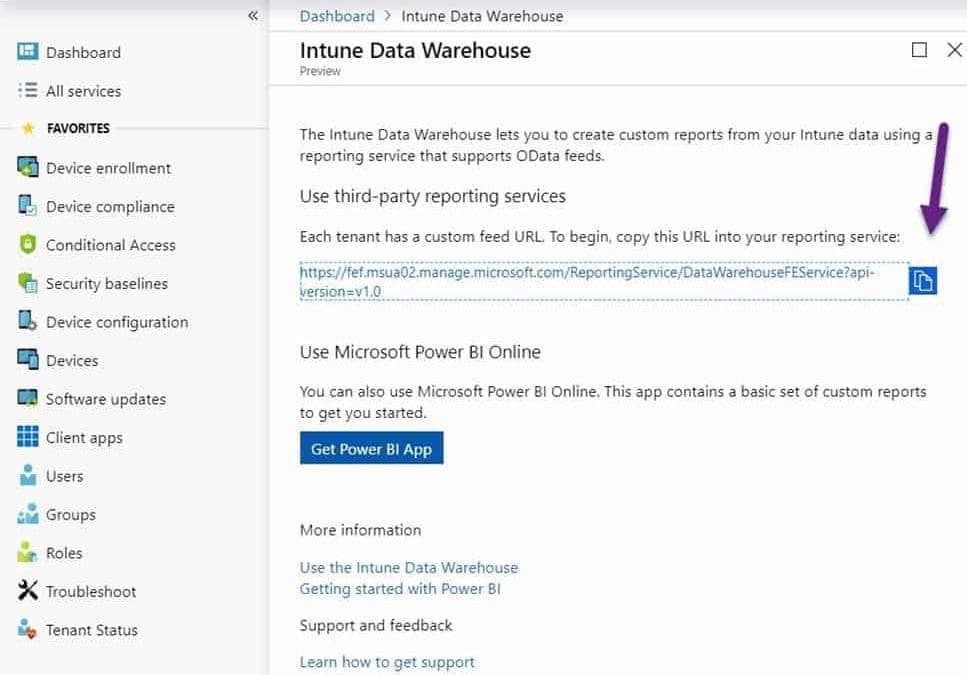The height and width of the screenshot is (675, 967).
Task: Click the Conditional Access shield icon
Action: [28, 244]
